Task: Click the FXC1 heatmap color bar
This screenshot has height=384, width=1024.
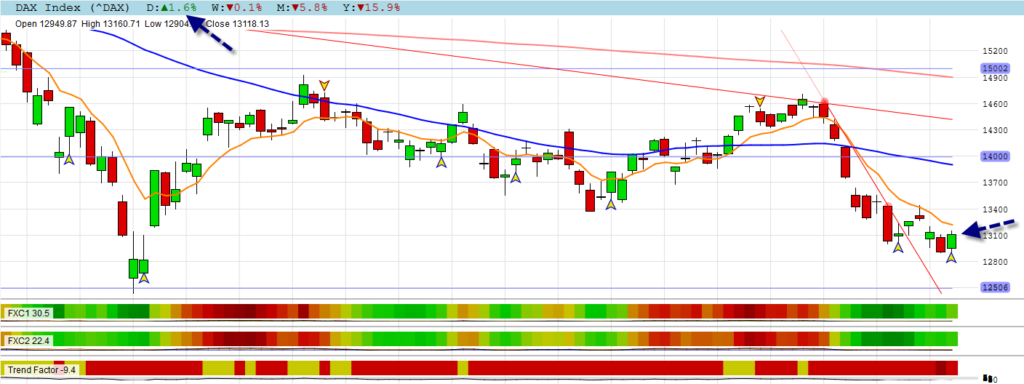Action: tap(479, 311)
